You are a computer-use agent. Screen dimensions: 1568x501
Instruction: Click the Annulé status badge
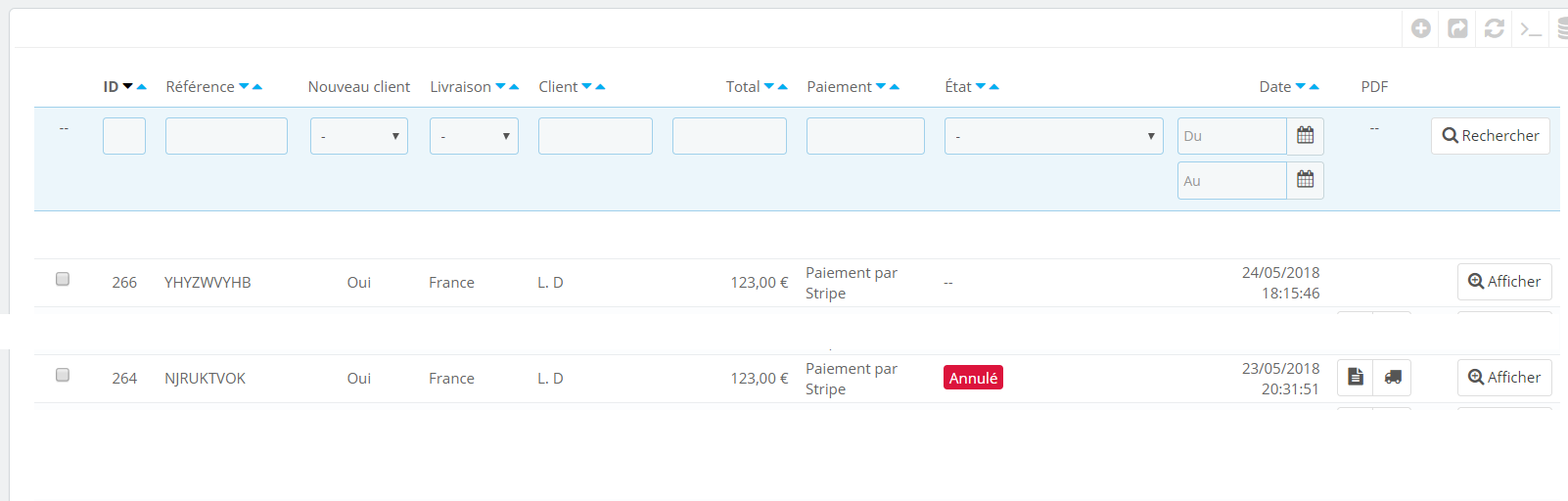pyautogui.click(x=973, y=378)
